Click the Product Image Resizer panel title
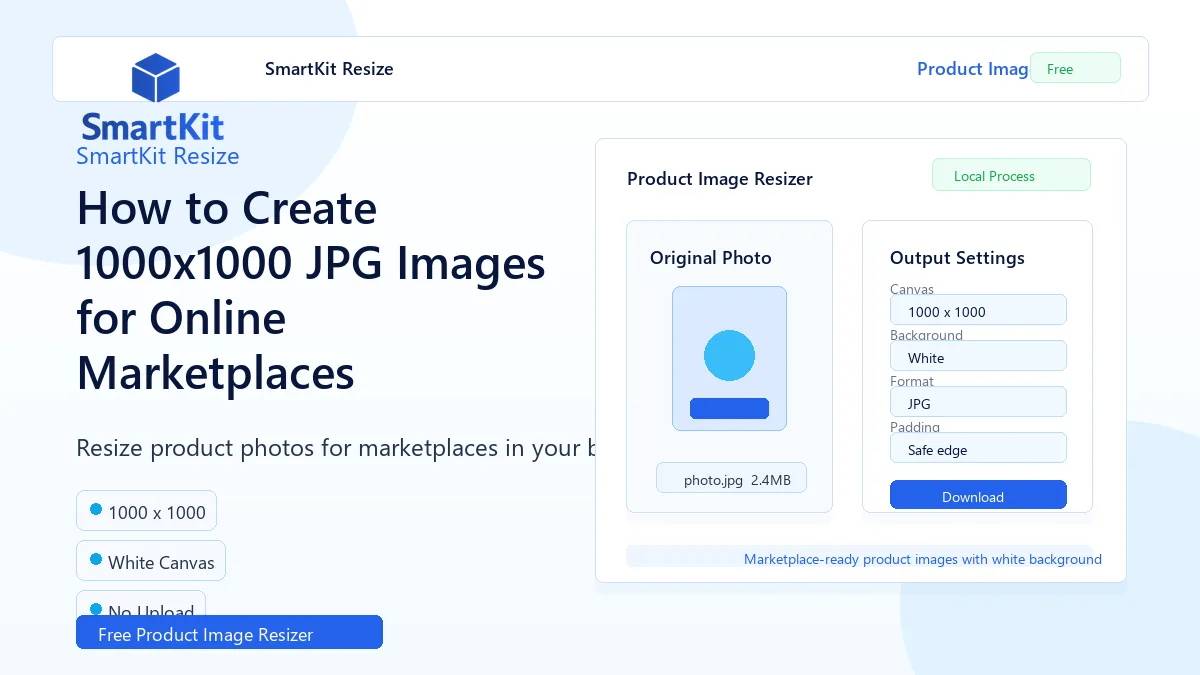 720,179
